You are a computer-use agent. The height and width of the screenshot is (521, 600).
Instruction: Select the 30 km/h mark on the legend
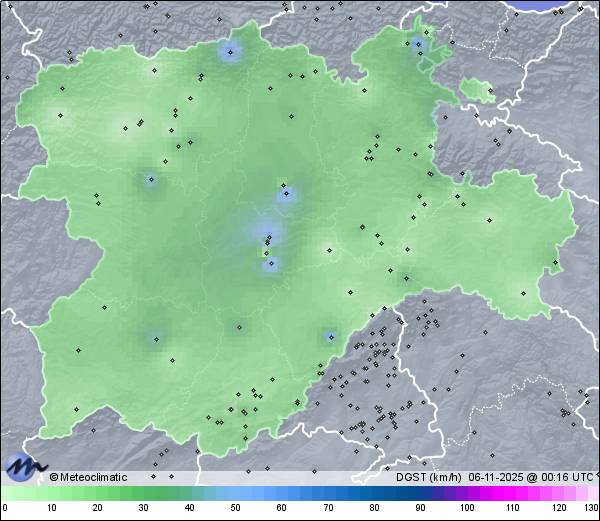point(143,508)
